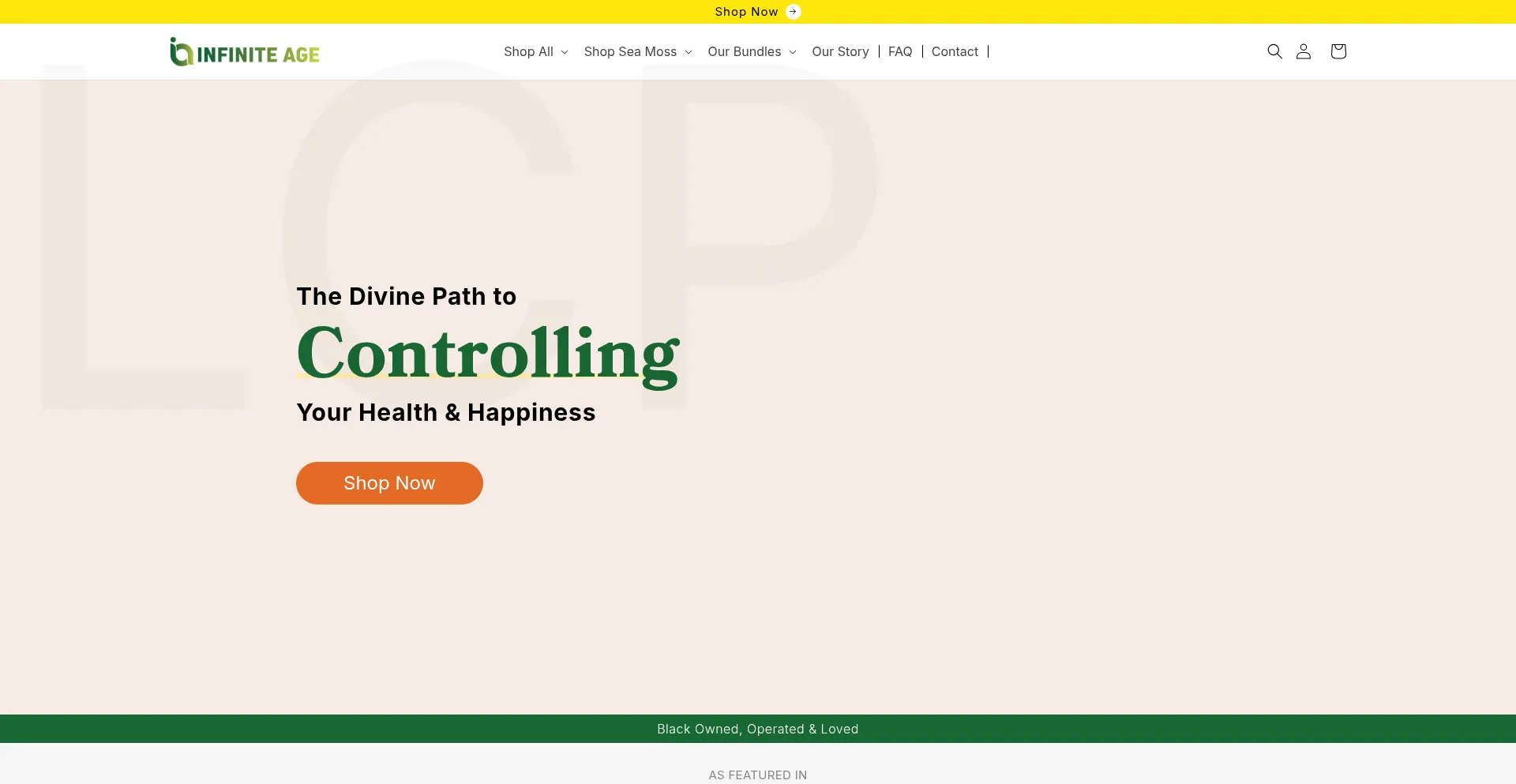Click Shop Now text in the yellow top bar
The image size is (1516, 784).
coord(746,12)
